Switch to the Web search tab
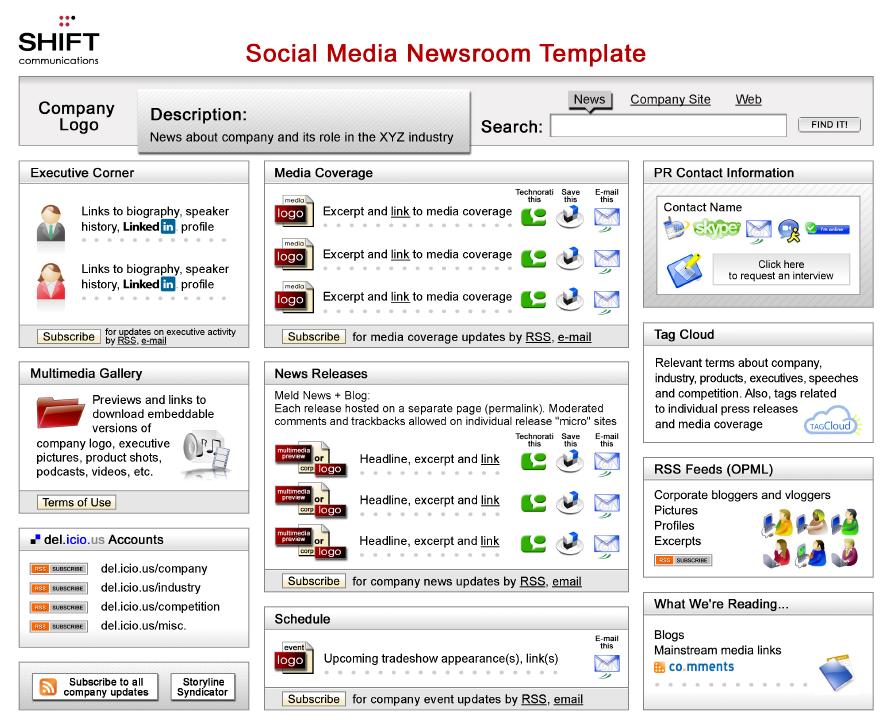Image resolution: width=891 pixels, height=726 pixels. coord(748,99)
